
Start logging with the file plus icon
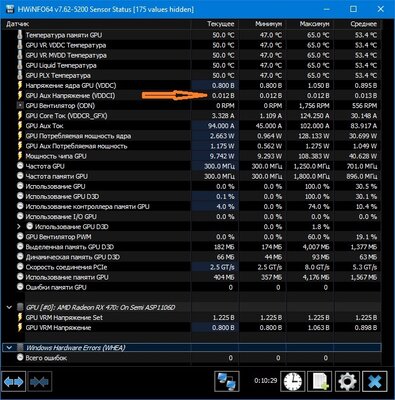pyautogui.click(x=320, y=381)
